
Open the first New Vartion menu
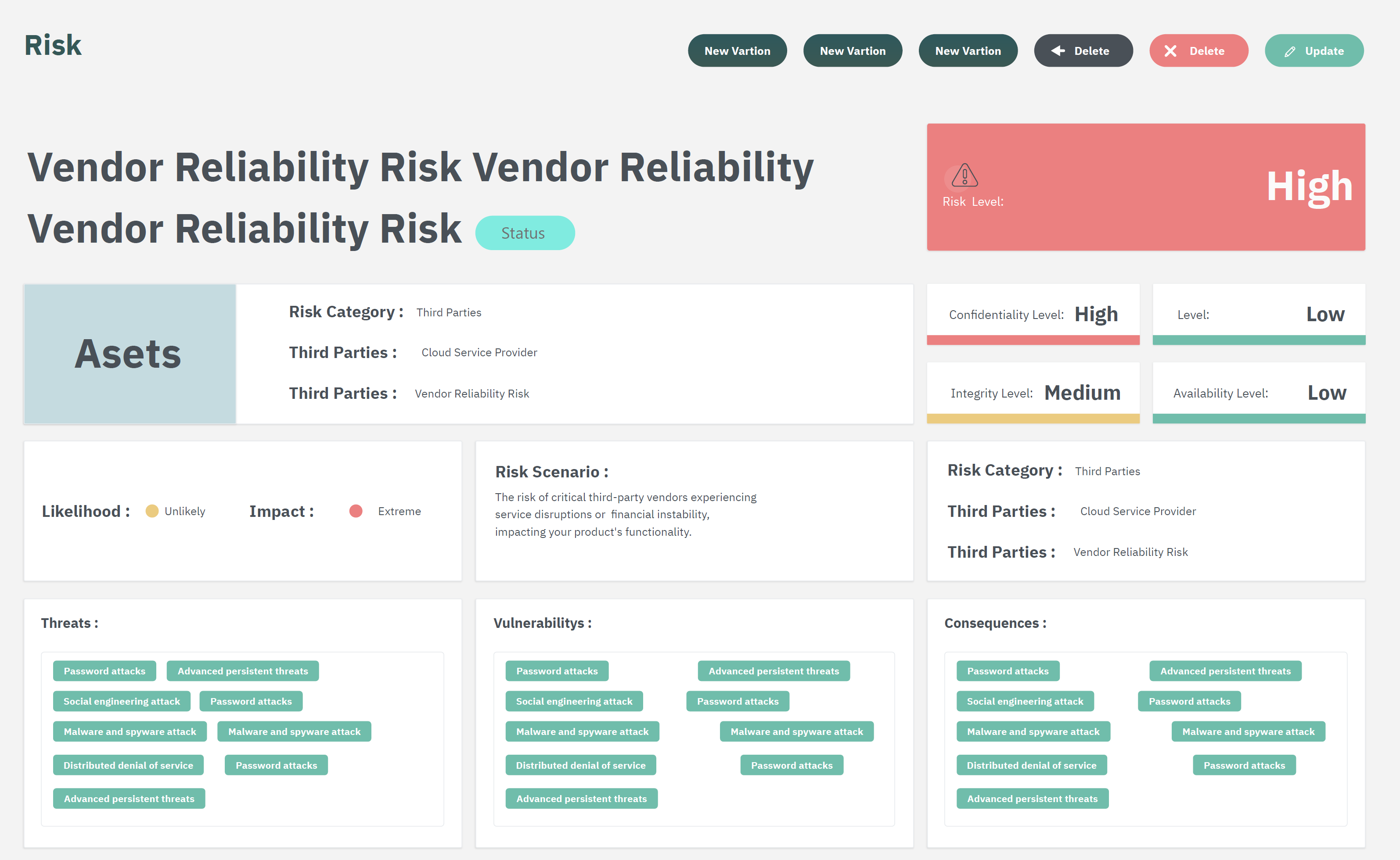(x=737, y=50)
